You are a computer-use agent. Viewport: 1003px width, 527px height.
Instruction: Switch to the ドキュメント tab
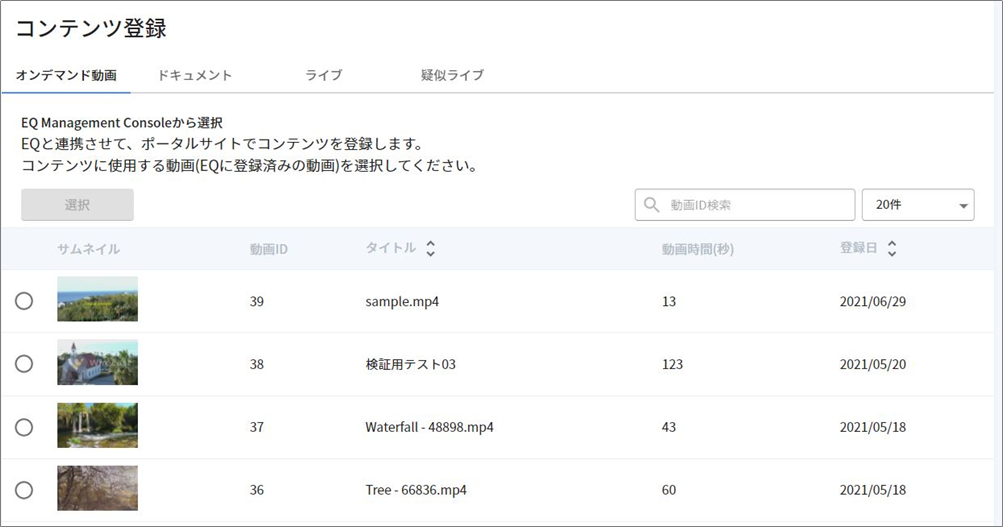(x=194, y=75)
